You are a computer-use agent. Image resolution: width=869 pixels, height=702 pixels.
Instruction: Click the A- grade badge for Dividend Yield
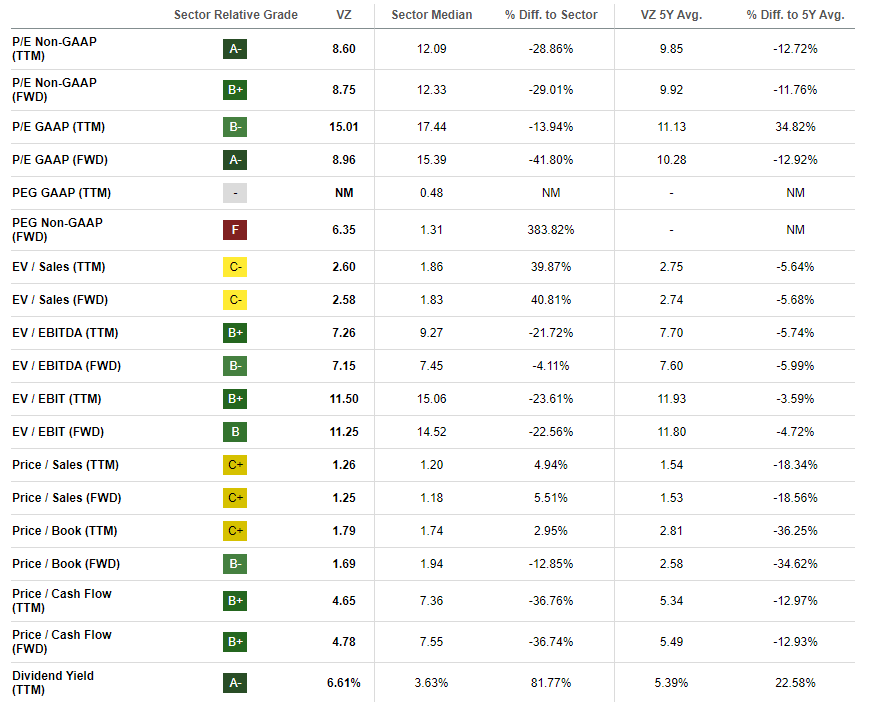point(235,683)
